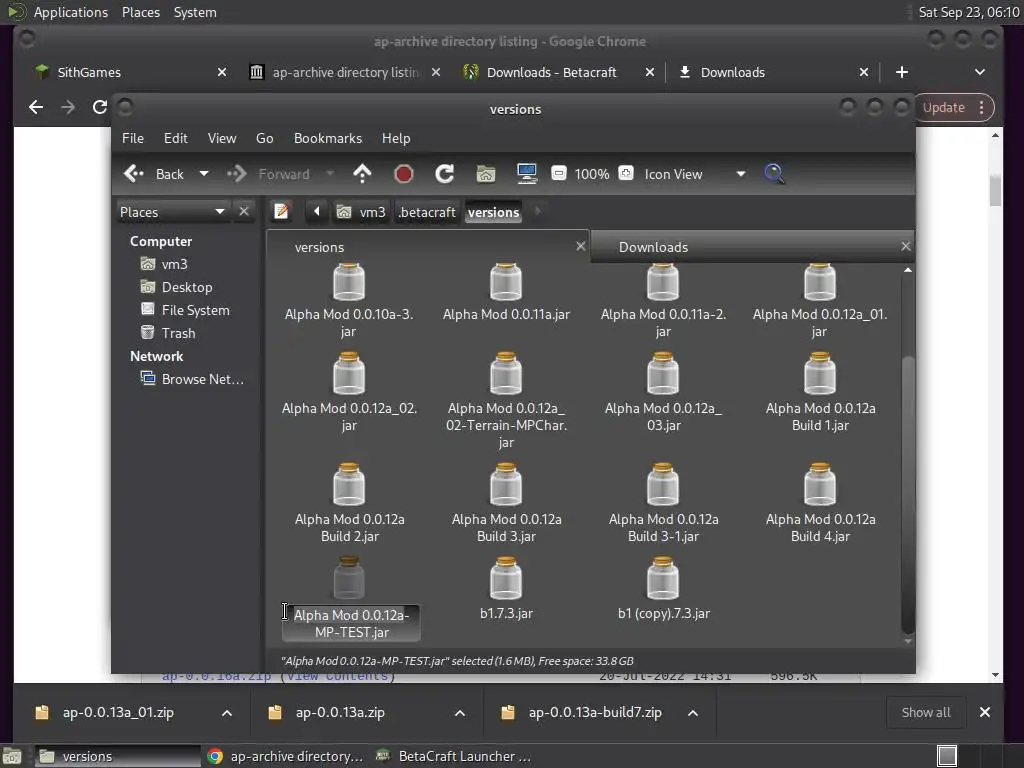Edit the Alpha Mod 0.0.12a-MP-TEST.jar rename field
Image resolution: width=1024 pixels, height=768 pixels.
[351, 623]
